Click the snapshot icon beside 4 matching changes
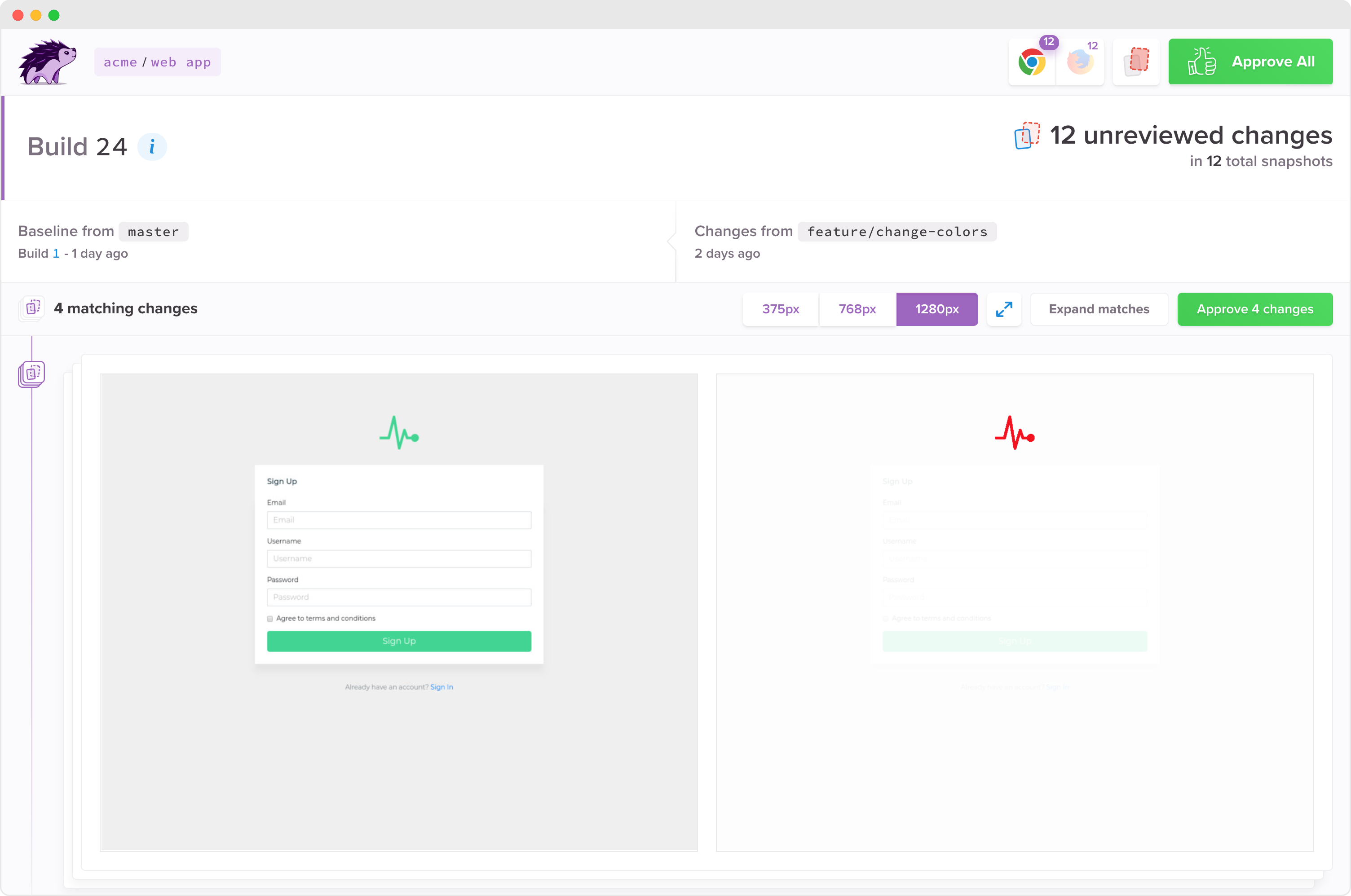 31,308
